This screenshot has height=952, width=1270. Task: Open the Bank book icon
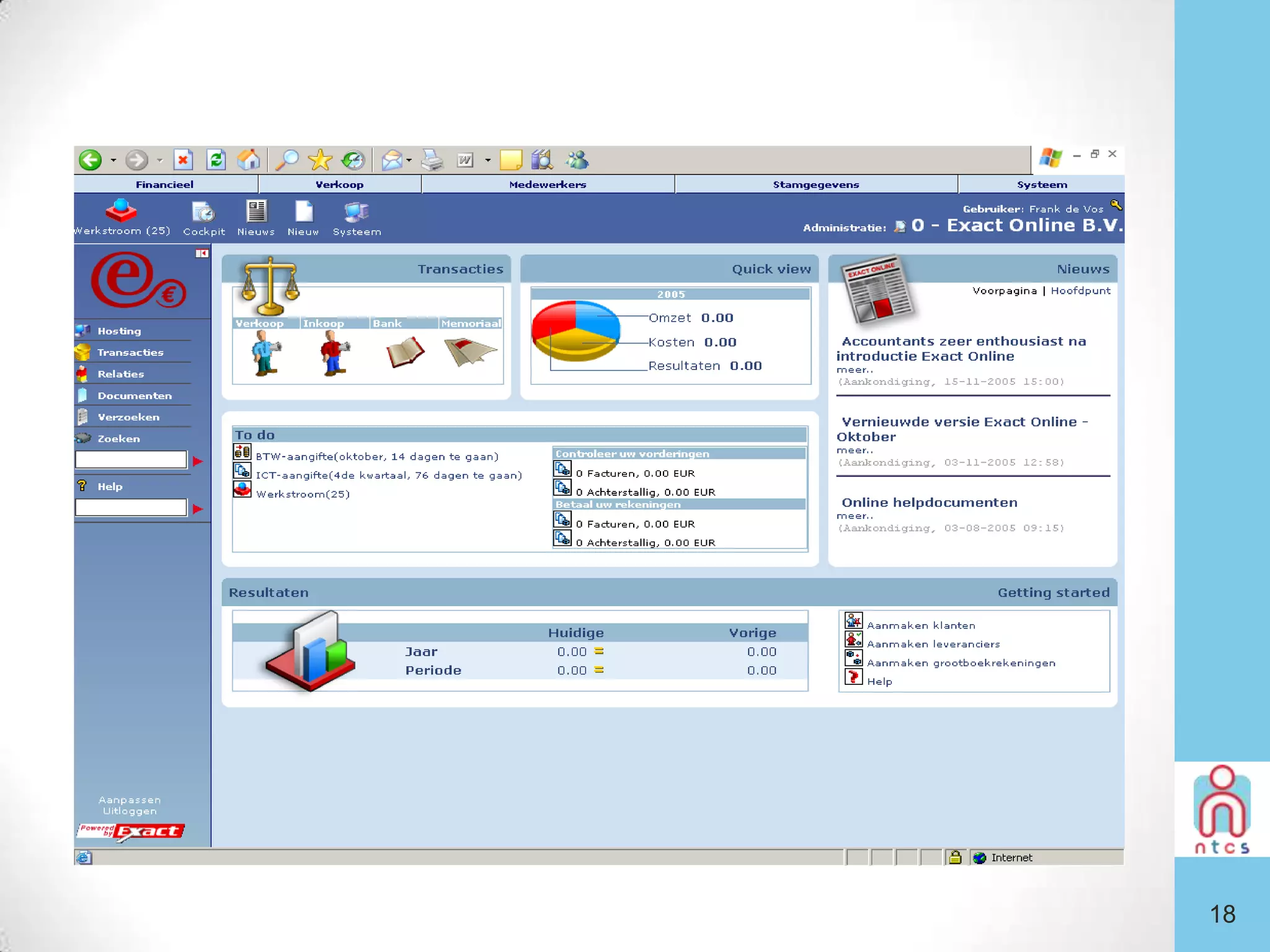(405, 351)
